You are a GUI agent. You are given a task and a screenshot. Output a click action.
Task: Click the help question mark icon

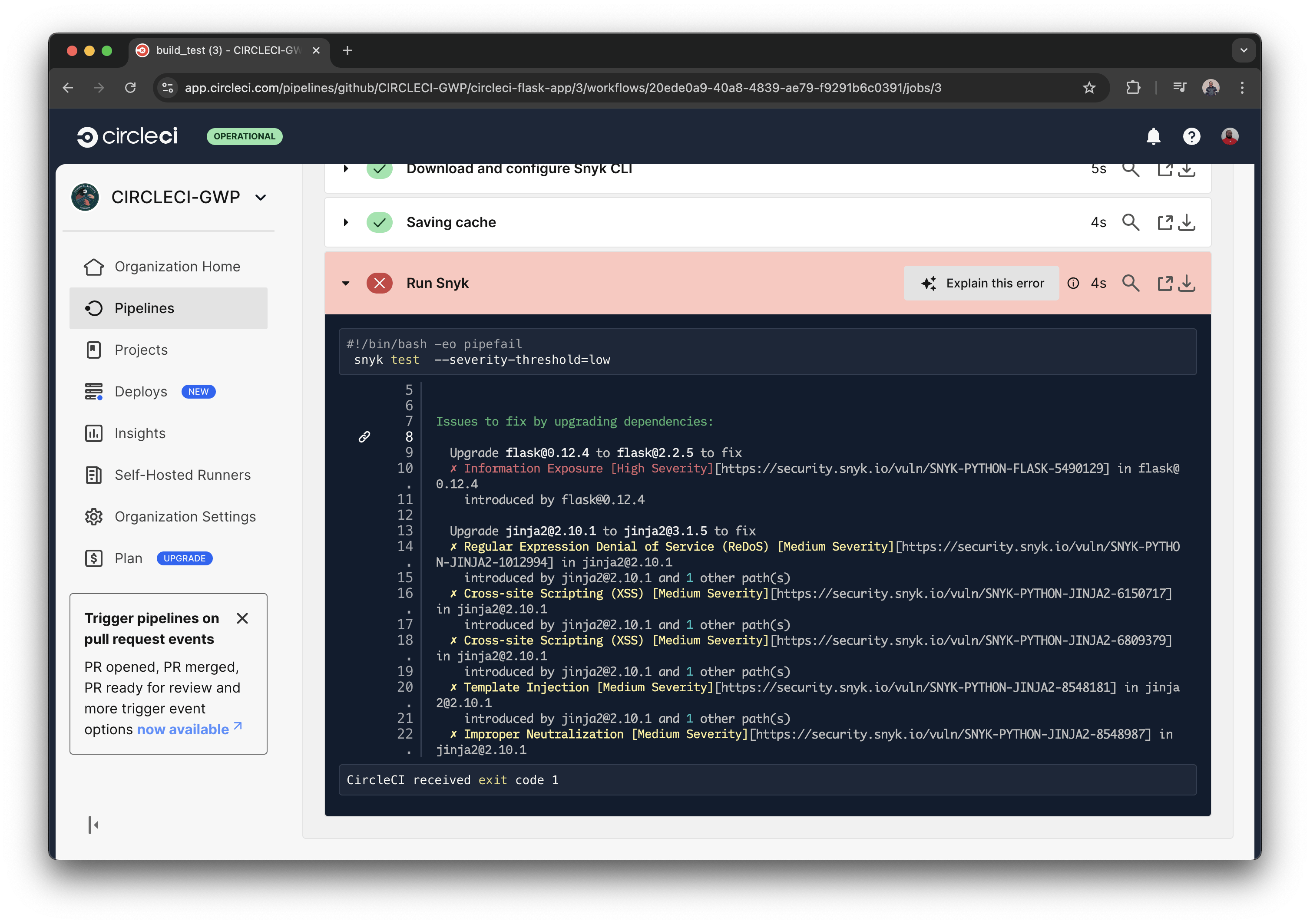coord(1191,136)
